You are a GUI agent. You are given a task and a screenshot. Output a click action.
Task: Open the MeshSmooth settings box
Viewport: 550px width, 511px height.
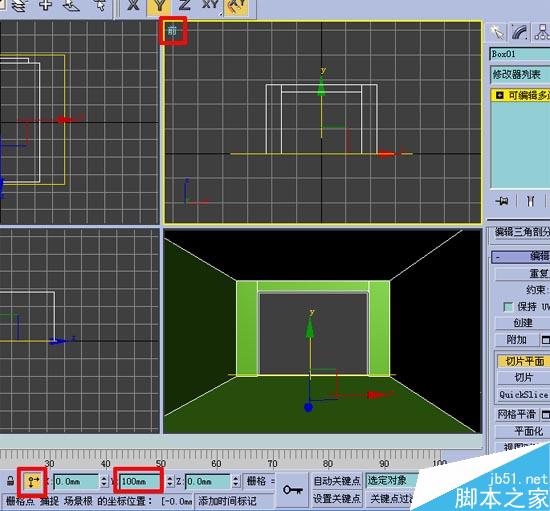pos(545,414)
